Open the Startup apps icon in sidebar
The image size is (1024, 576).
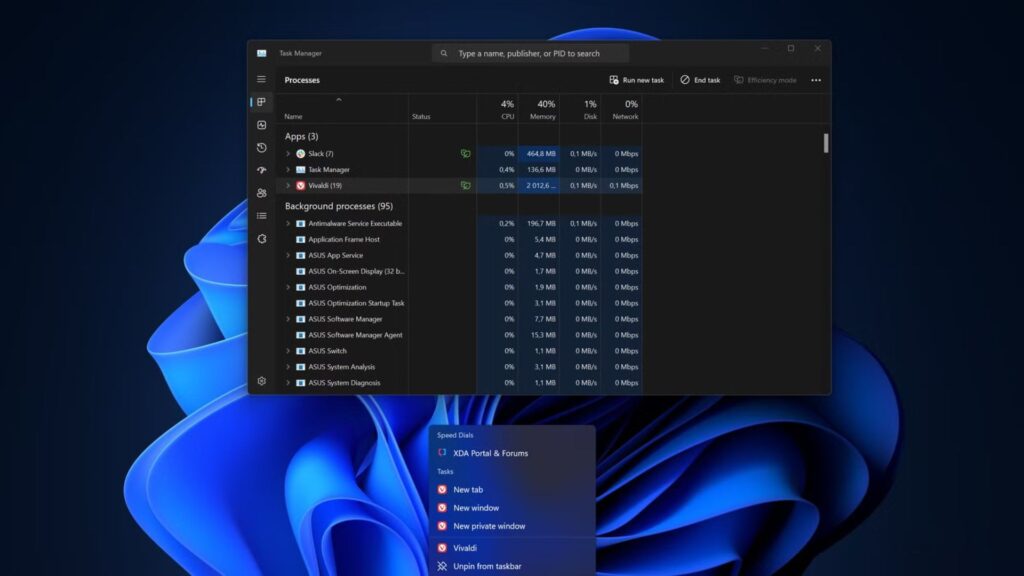click(261, 170)
